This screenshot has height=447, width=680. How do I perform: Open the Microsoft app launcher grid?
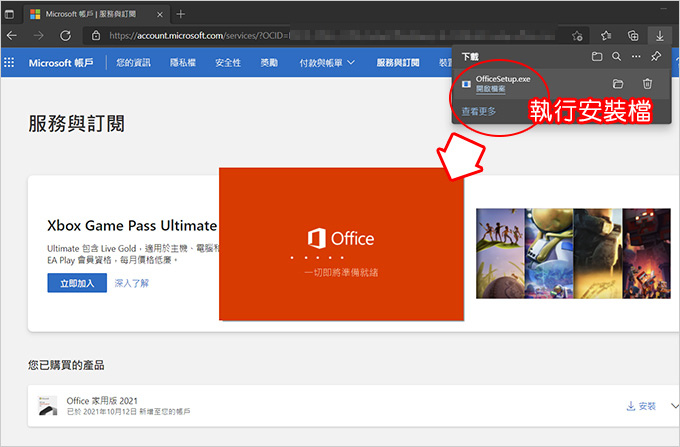point(9,62)
